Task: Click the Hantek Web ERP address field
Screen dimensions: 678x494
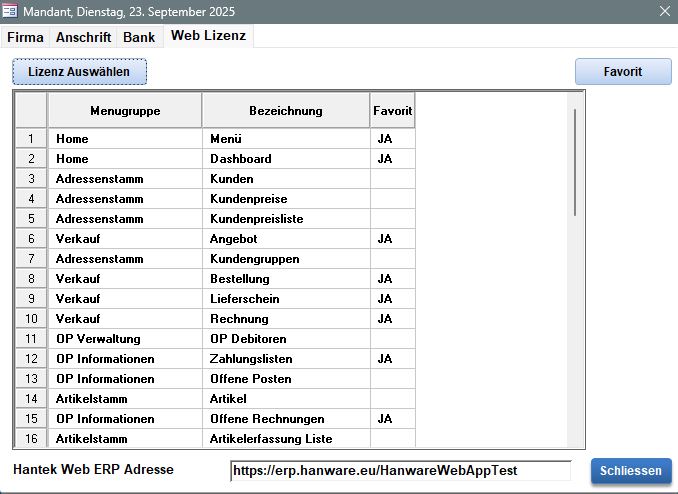Action: pyautogui.click(x=400, y=471)
